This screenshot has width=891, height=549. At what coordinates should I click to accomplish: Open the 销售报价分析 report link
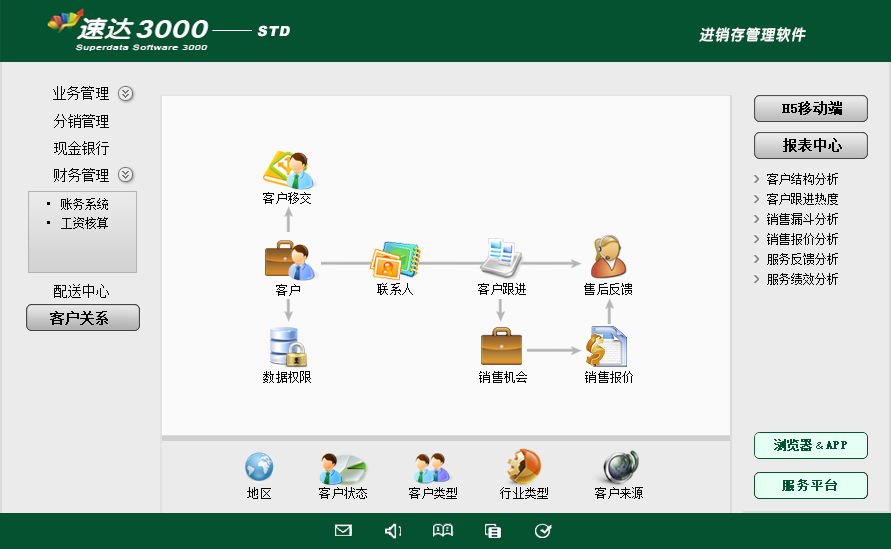pos(802,239)
